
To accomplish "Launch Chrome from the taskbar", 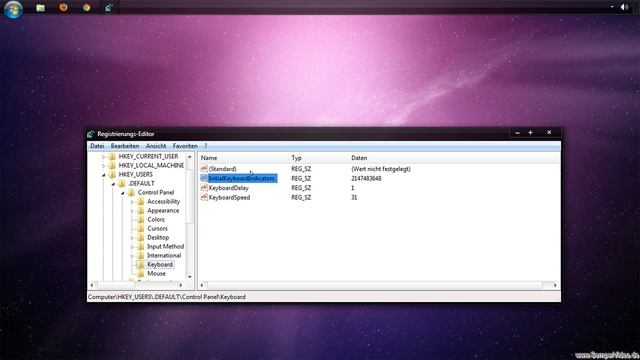I will tap(87, 7).
